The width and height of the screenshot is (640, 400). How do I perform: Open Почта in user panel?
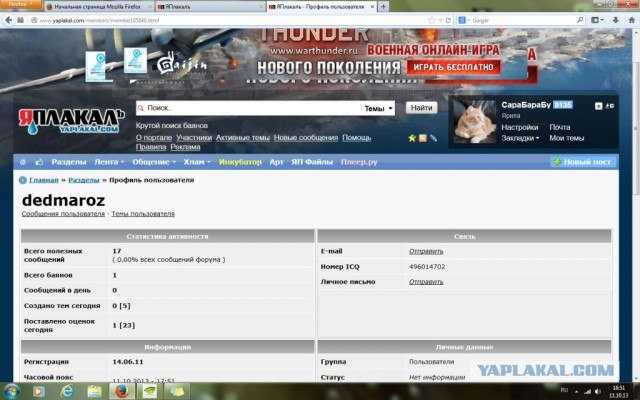pos(560,127)
